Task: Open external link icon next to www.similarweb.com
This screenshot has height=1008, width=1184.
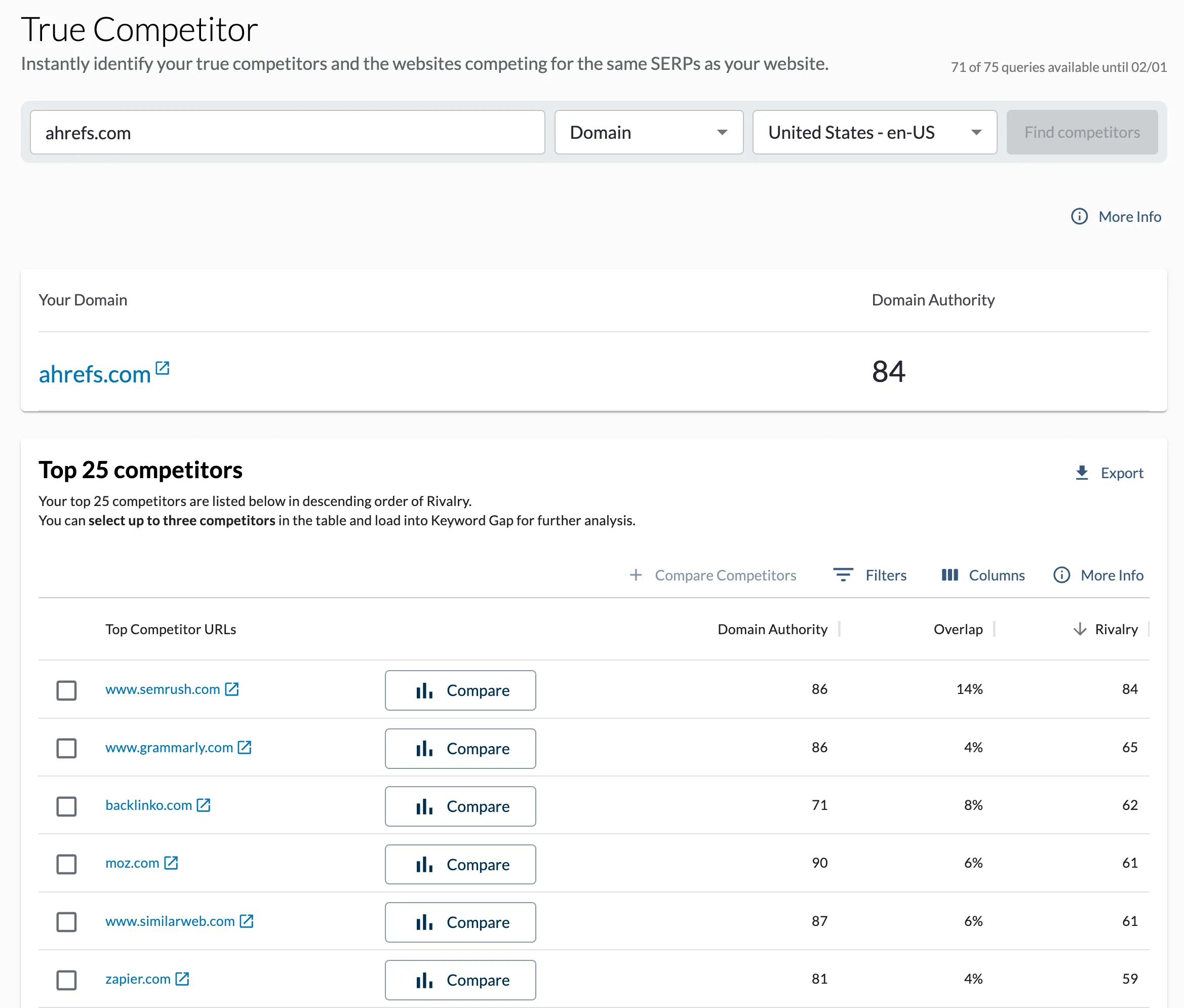Action: point(246,921)
